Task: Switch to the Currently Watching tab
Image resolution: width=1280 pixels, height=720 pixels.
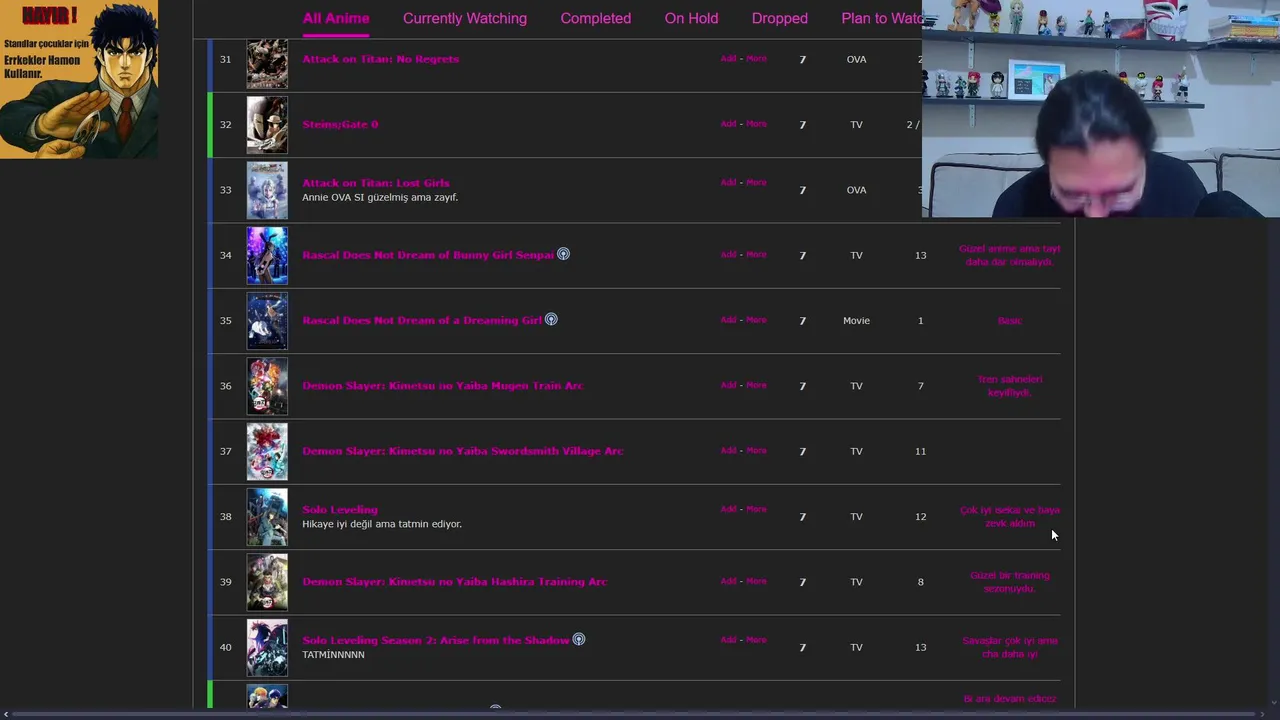Action: pos(465,18)
